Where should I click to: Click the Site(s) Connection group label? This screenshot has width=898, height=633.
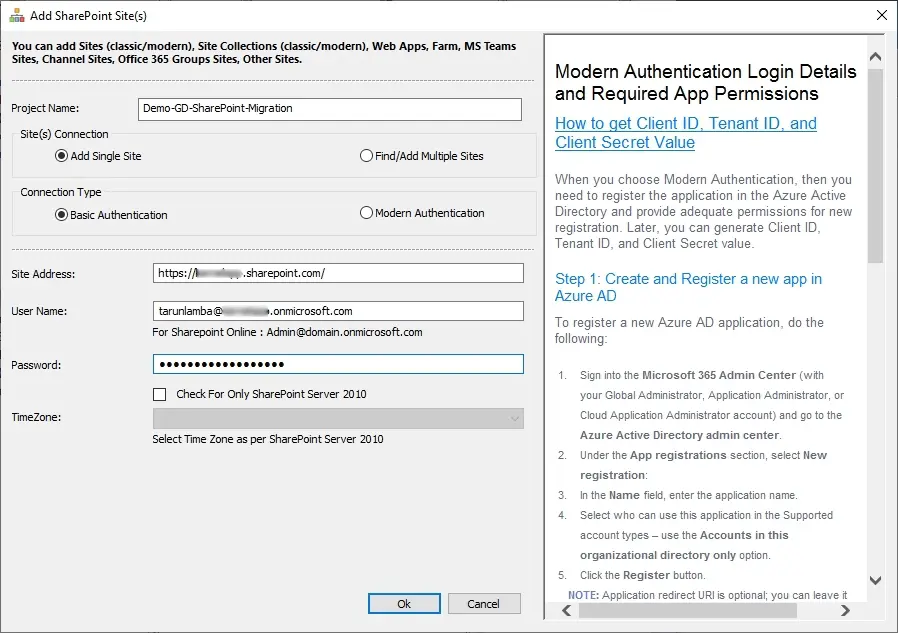click(64, 134)
